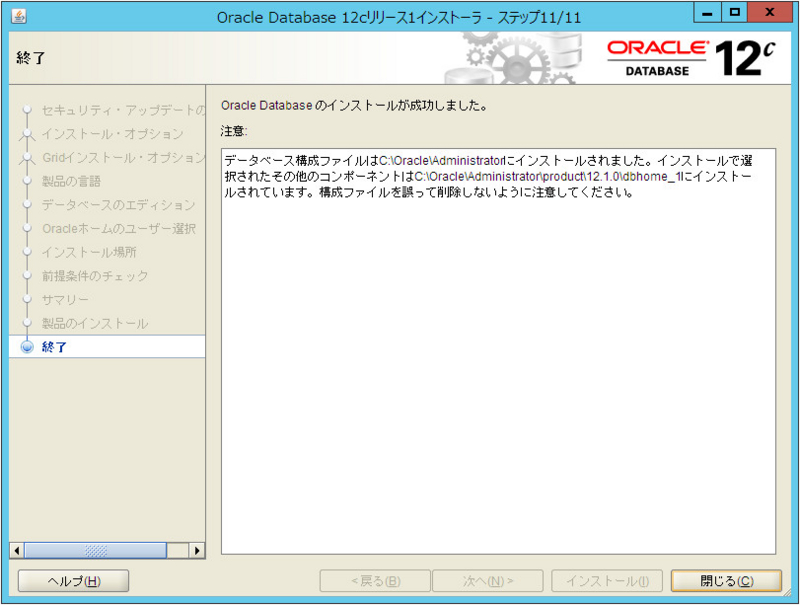Open help with the ヘルプ button
The width and height of the screenshot is (800, 605).
pos(71,580)
